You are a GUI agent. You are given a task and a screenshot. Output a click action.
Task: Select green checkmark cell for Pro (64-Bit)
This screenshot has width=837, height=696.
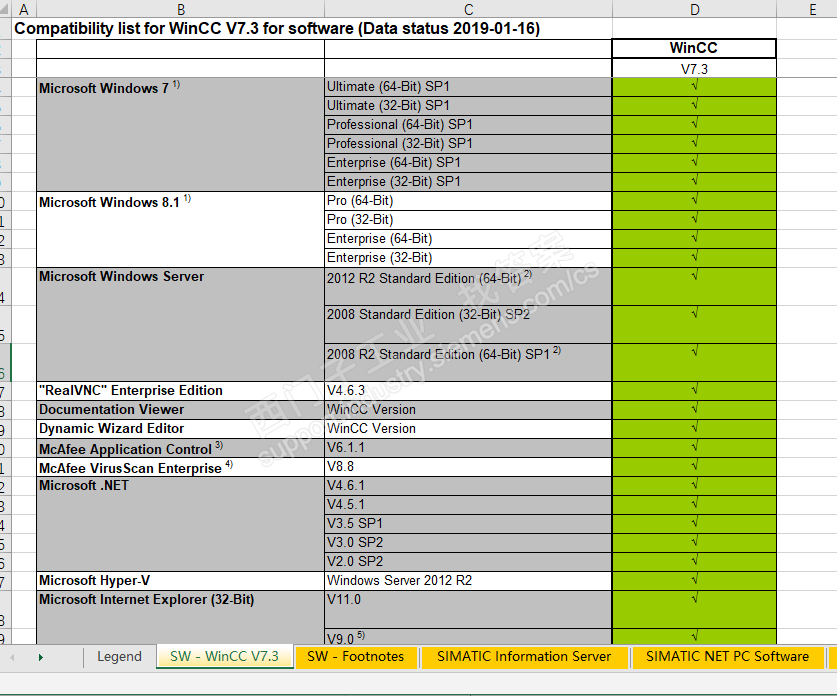694,201
